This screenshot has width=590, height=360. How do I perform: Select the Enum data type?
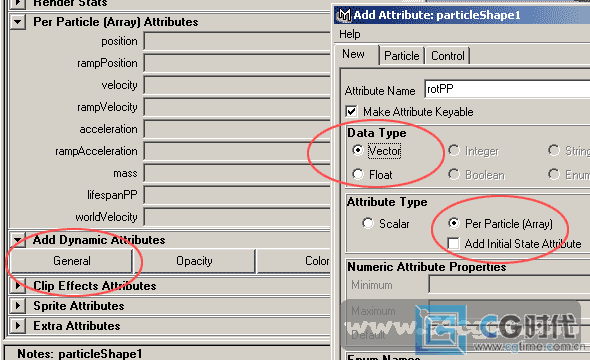coord(554,174)
